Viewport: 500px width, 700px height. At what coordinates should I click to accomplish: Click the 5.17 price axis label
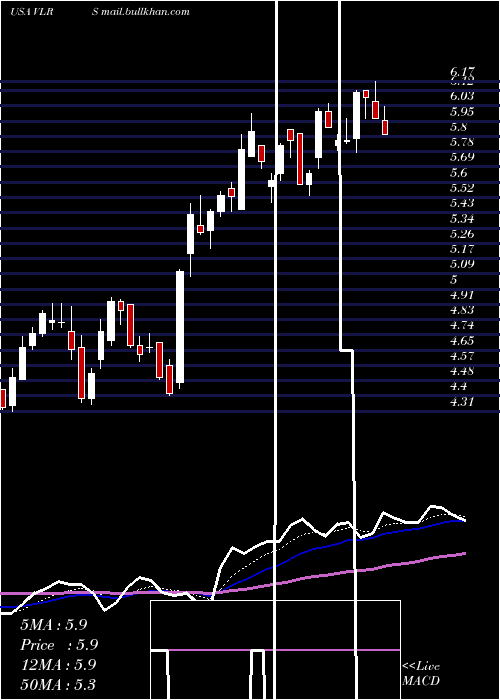tap(462, 249)
